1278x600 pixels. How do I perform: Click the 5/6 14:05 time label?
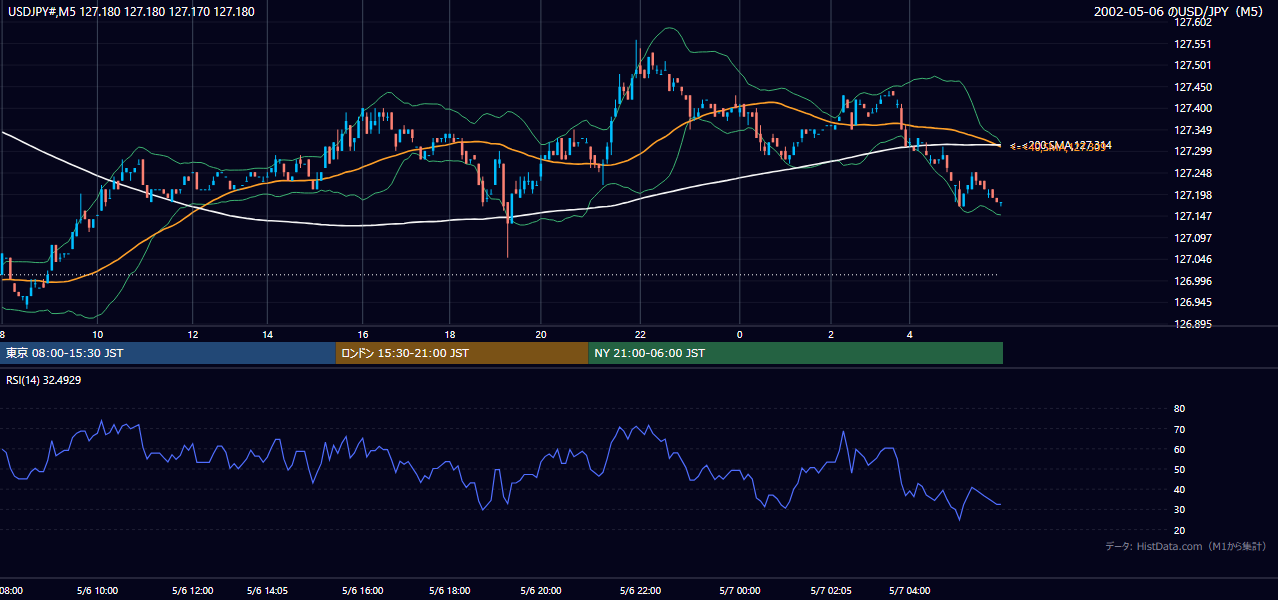[x=267, y=590]
